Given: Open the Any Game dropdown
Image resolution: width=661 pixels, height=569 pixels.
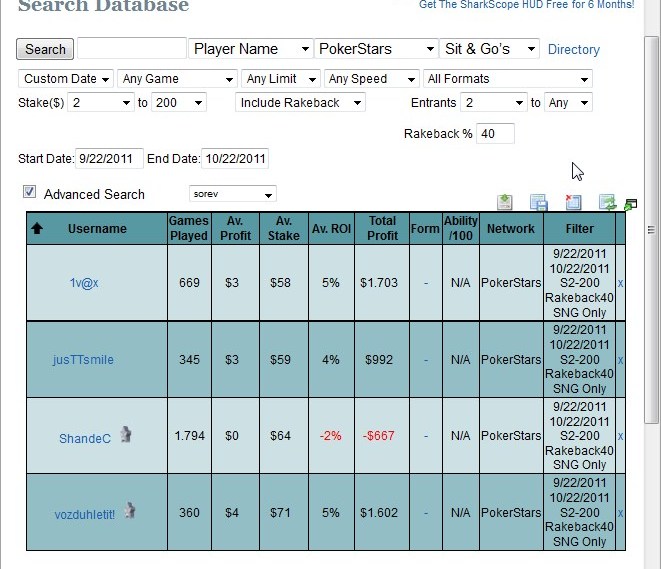Looking at the screenshot, I should 177,79.
